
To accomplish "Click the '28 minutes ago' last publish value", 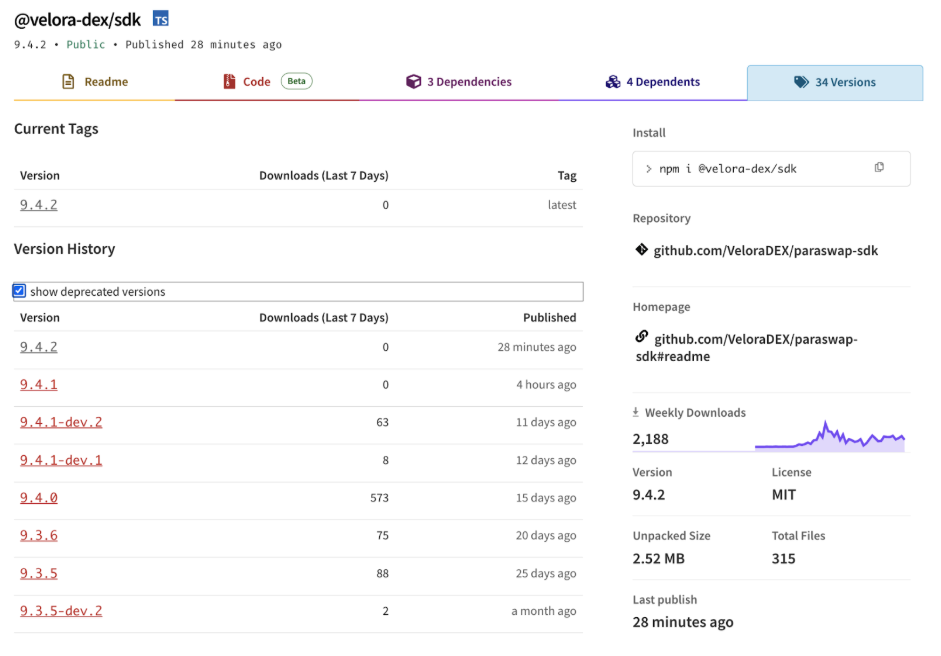I will tap(683, 622).
